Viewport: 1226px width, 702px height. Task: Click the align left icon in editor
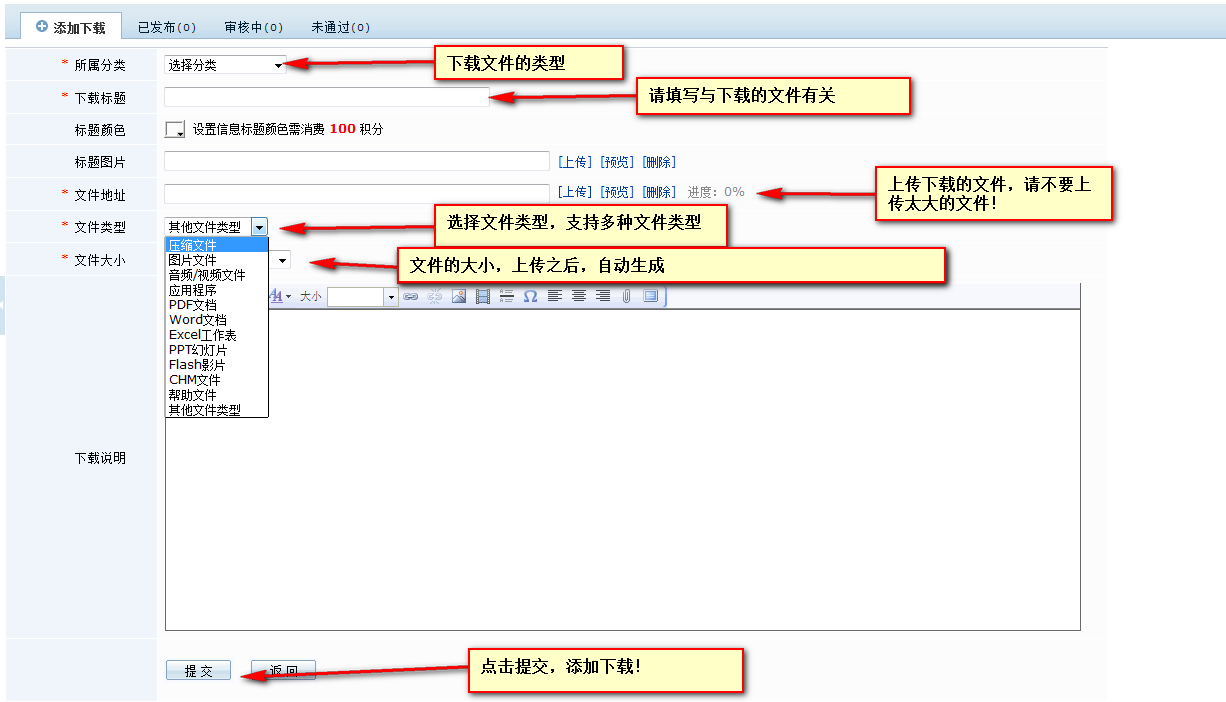tap(555, 296)
